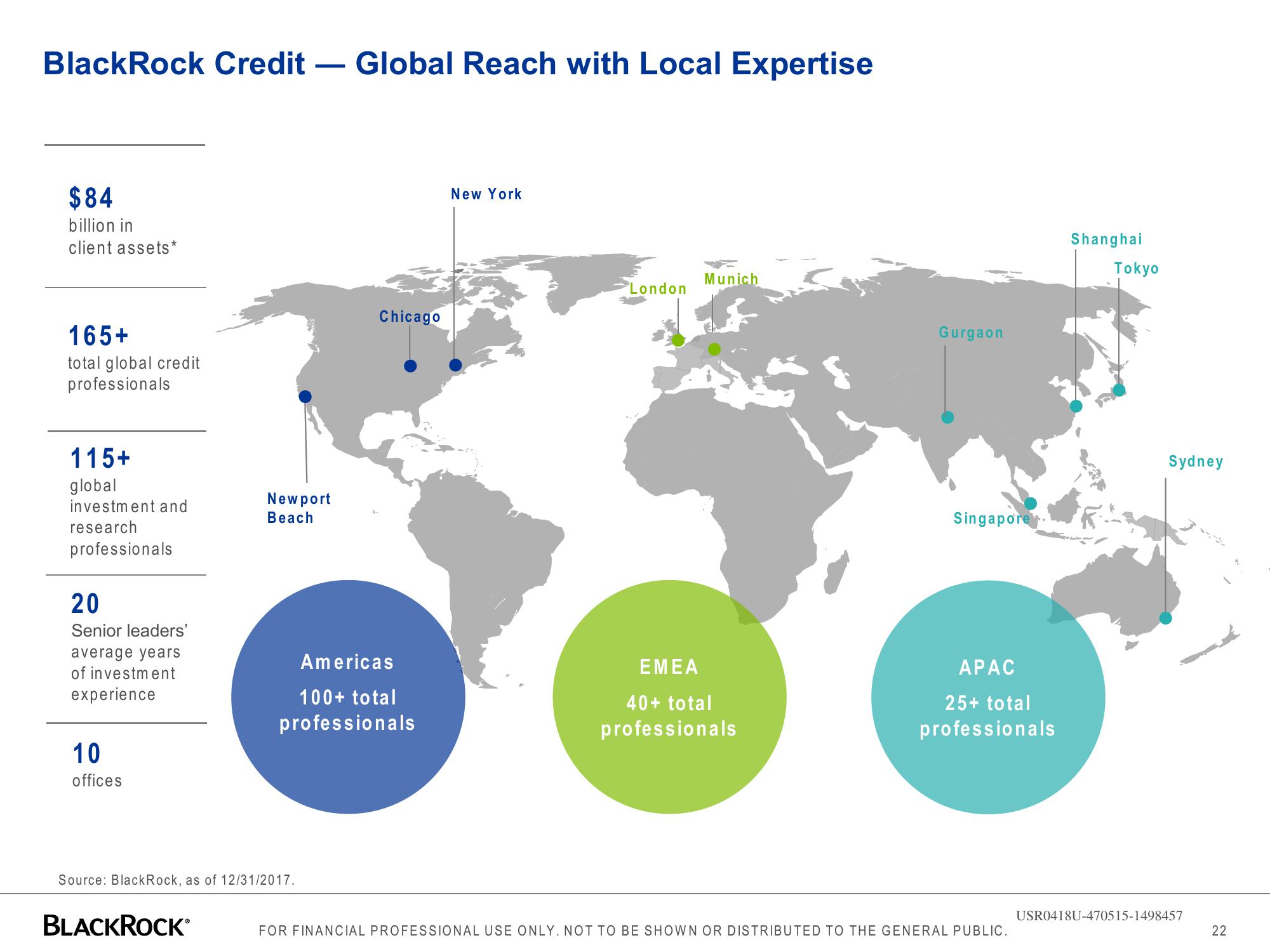The image size is (1270, 952).
Task: Click 'billion in client assets*' text
Action: (x=123, y=237)
